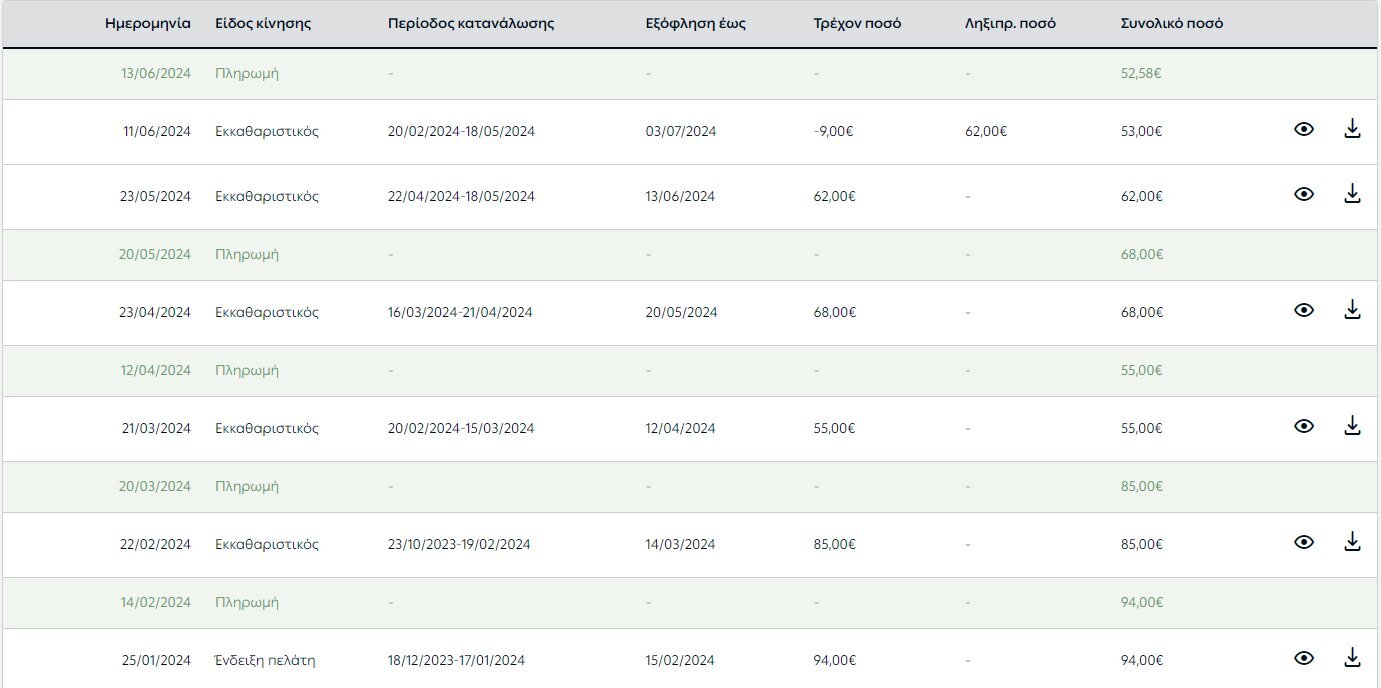Click the Ημερομηνία column header
Viewport: 1381px width, 688px height.
(148, 23)
